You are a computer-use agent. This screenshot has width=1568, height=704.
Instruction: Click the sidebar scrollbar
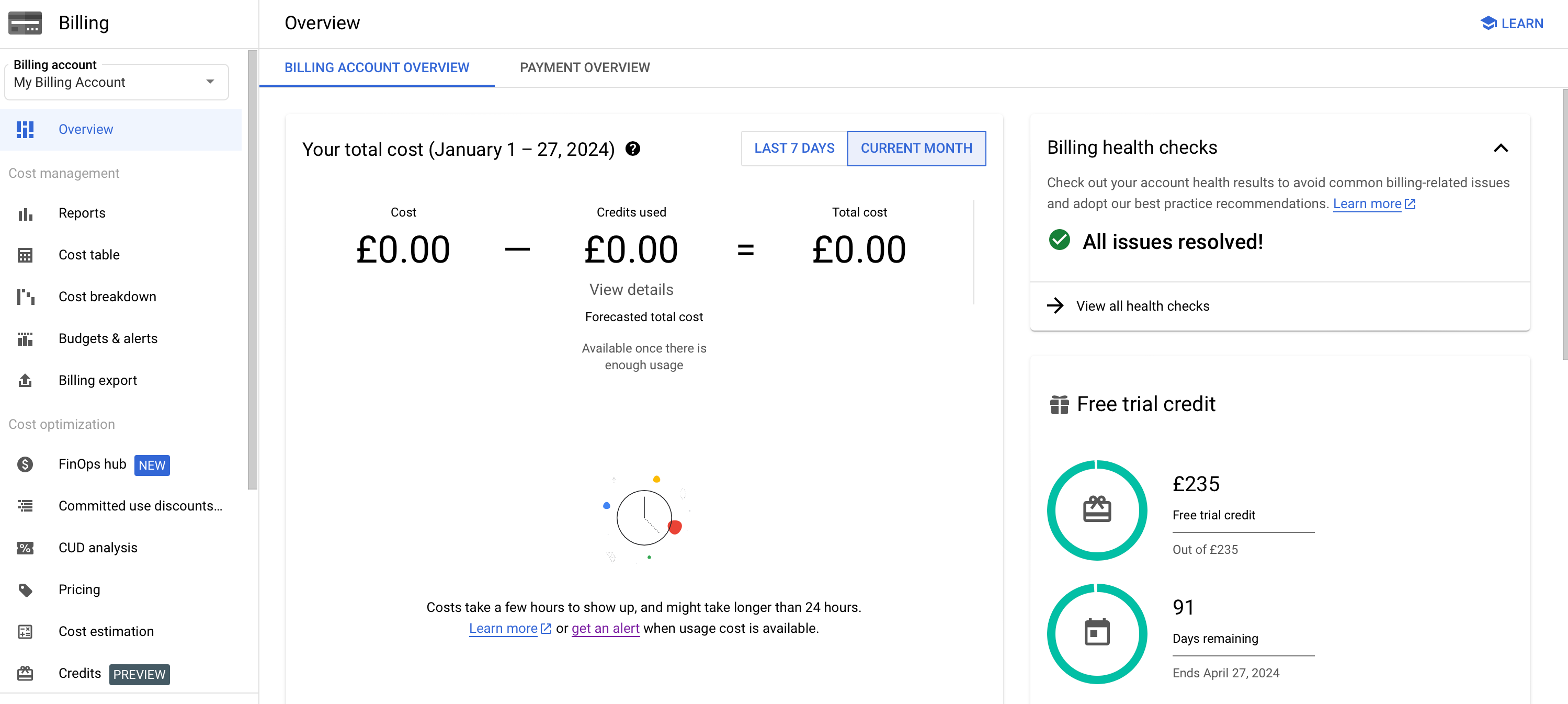253,270
